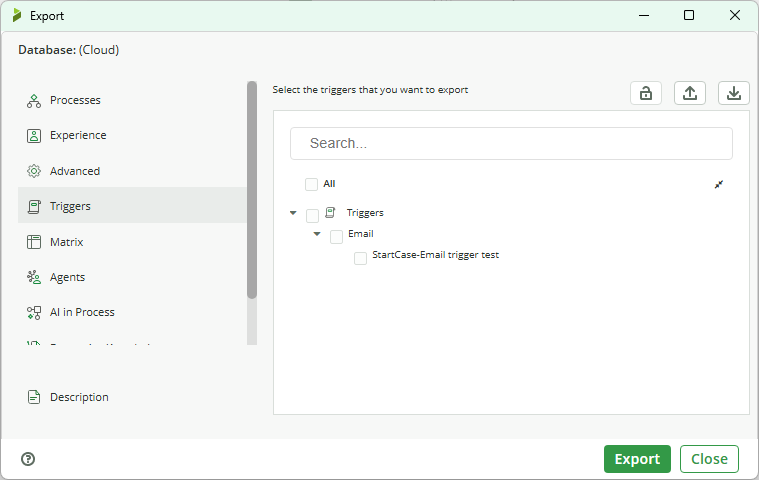The image size is (759, 480).
Task: Click the AI in Process icon
Action: [34, 313]
